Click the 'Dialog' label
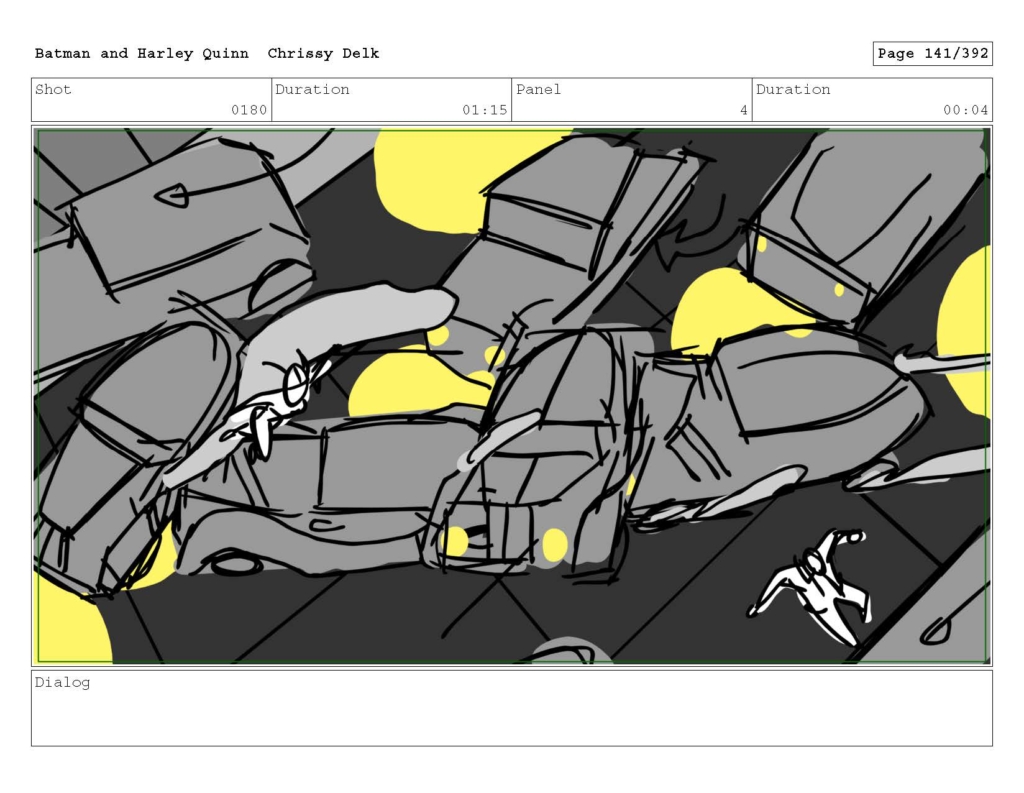The width and height of the screenshot is (1024, 793). pos(62,683)
